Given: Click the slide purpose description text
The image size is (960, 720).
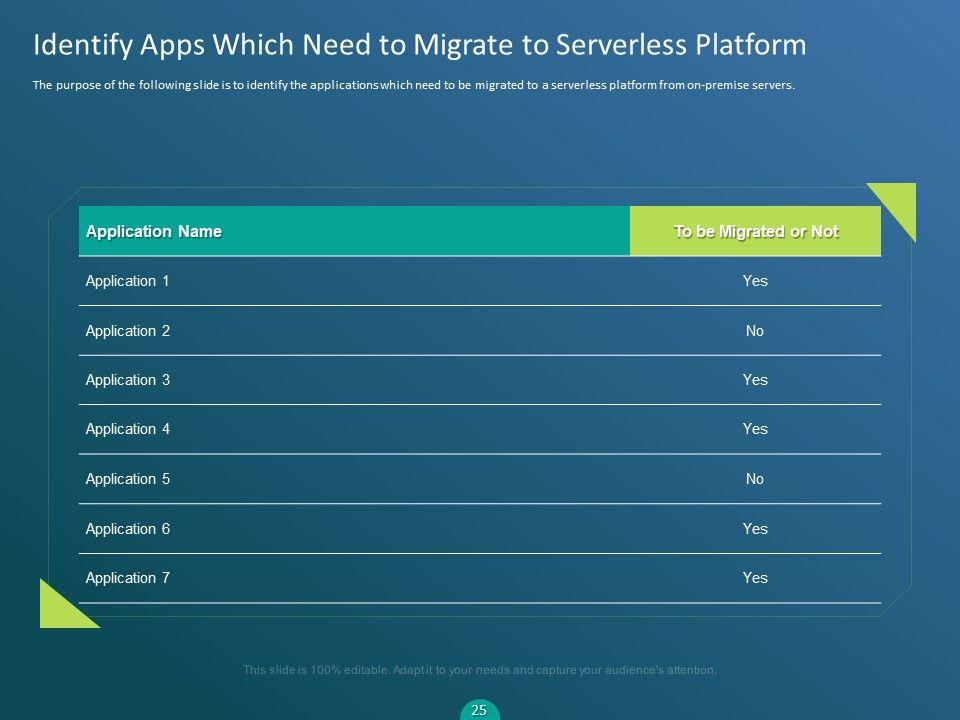Looking at the screenshot, I should click(x=413, y=85).
